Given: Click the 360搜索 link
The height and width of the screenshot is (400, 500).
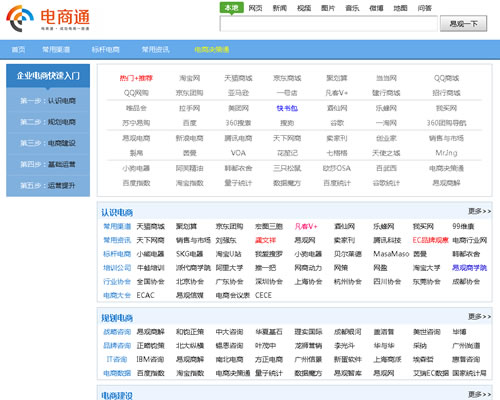Looking at the screenshot, I should click(x=238, y=123).
